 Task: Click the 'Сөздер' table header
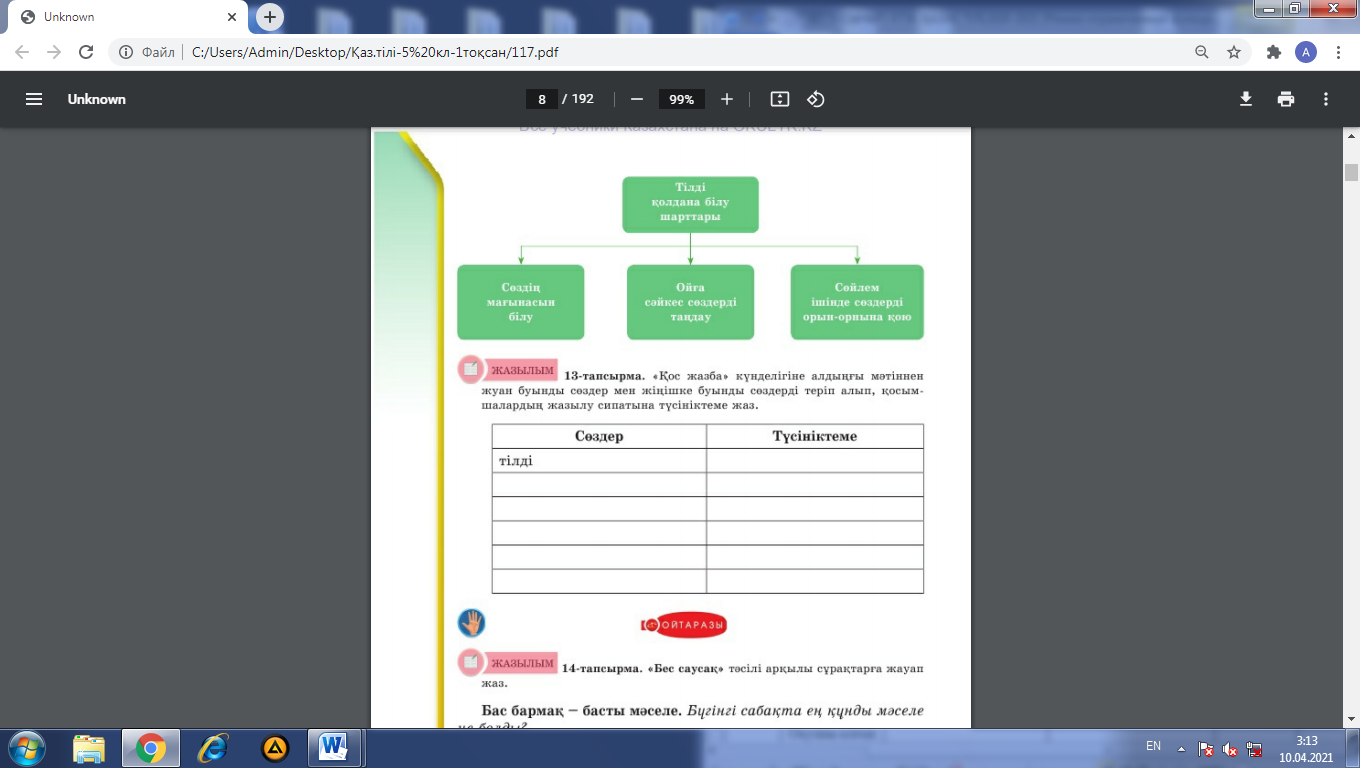[x=599, y=436]
